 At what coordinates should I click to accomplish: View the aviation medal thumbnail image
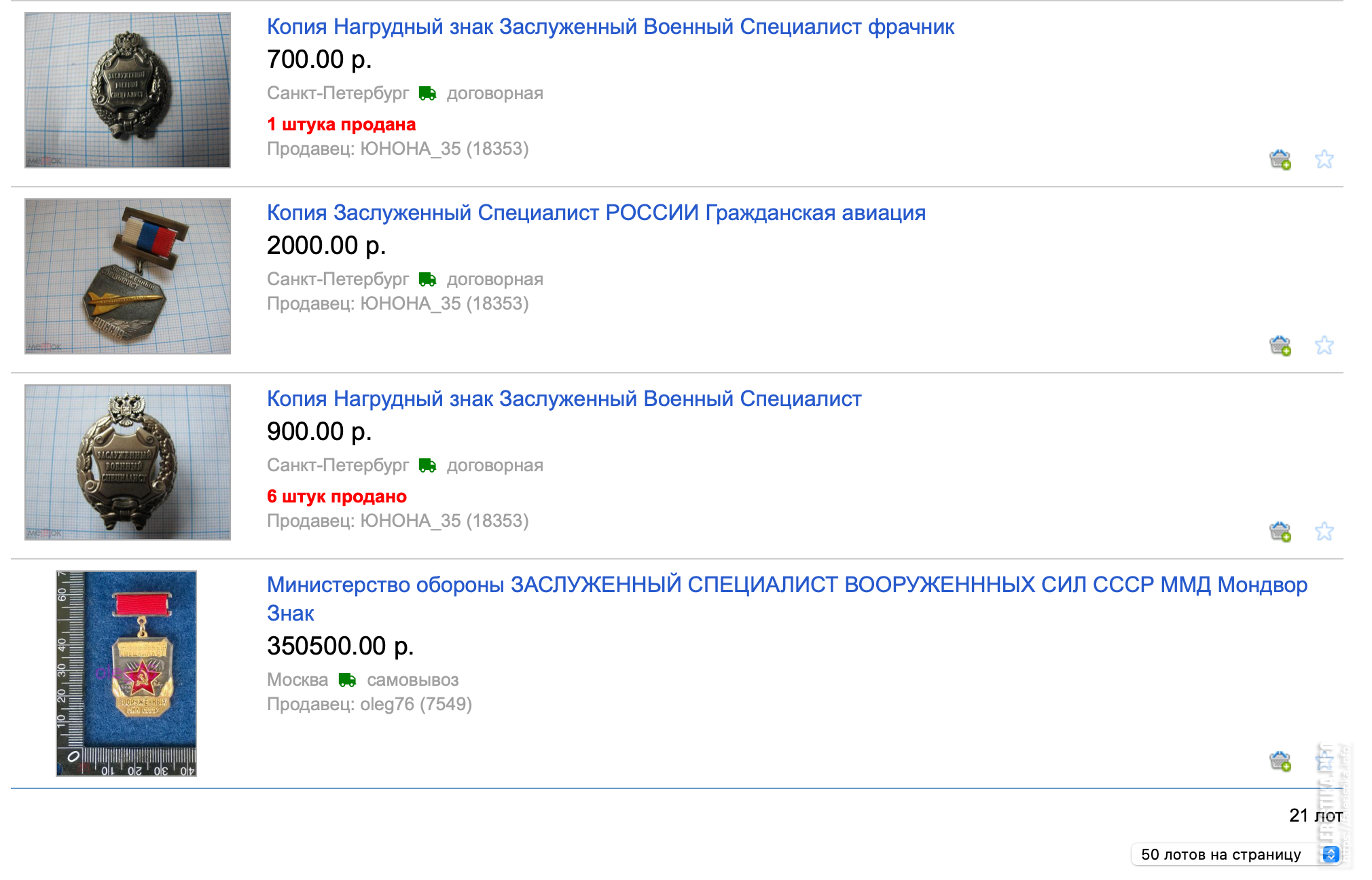pyautogui.click(x=128, y=276)
